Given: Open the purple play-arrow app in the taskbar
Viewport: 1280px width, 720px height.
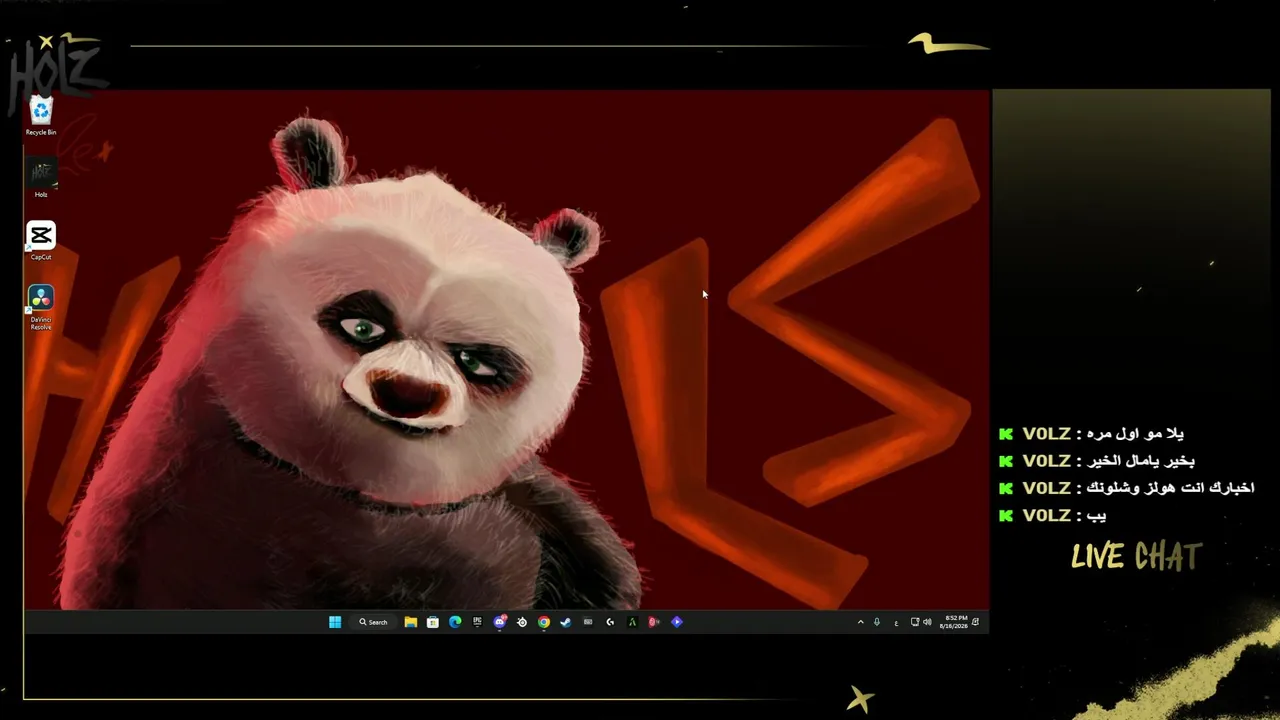Looking at the screenshot, I should coord(677,622).
